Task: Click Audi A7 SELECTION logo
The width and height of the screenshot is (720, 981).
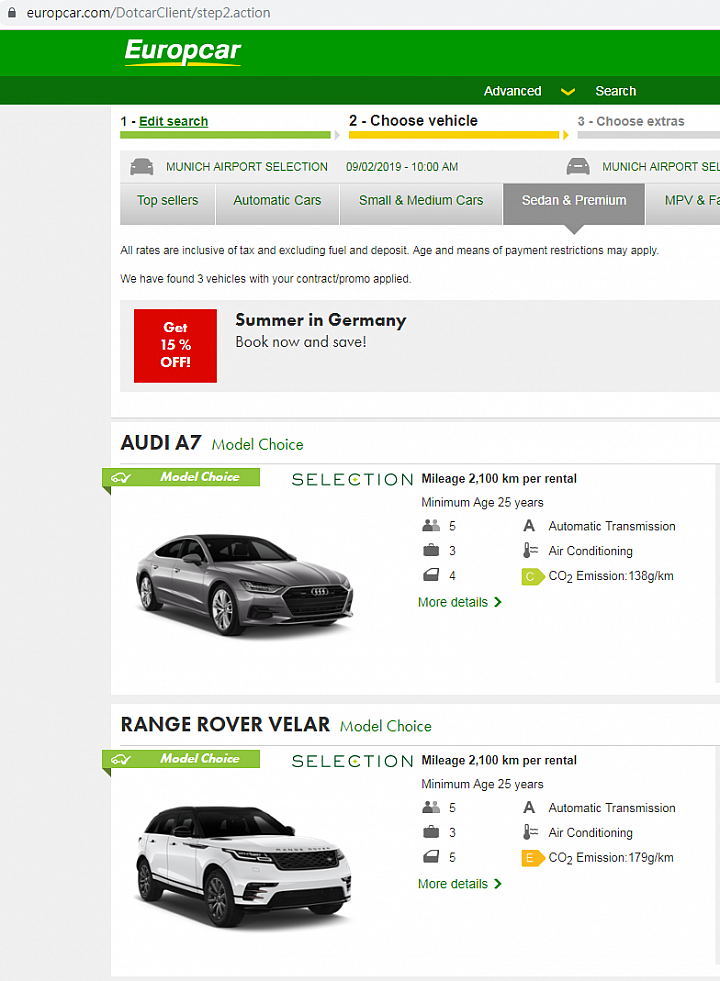Action: tap(352, 480)
